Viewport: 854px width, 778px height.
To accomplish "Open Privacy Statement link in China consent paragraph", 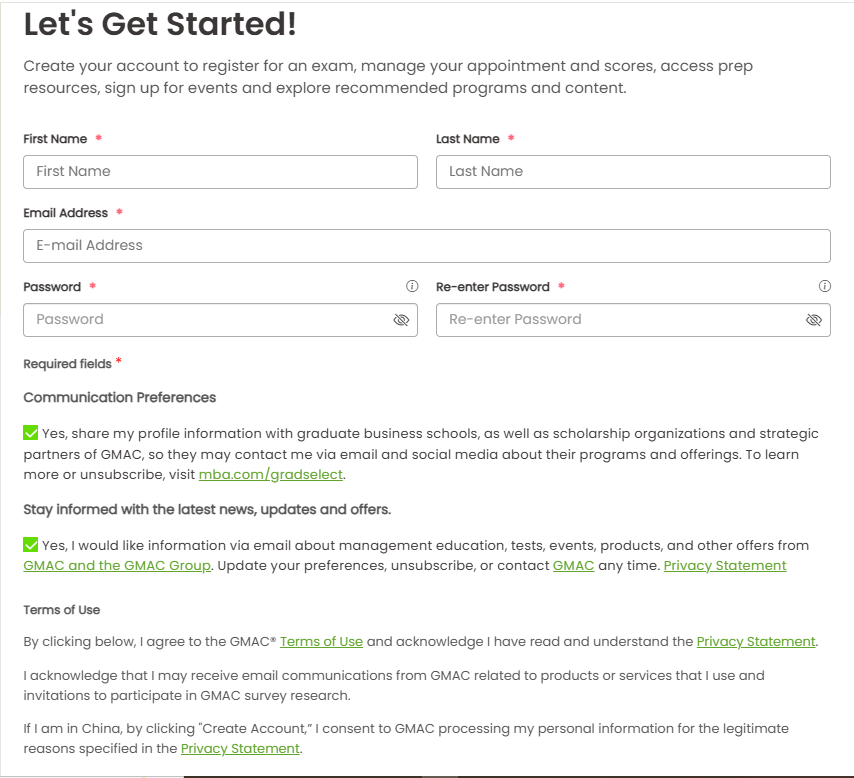I will coord(240,749).
